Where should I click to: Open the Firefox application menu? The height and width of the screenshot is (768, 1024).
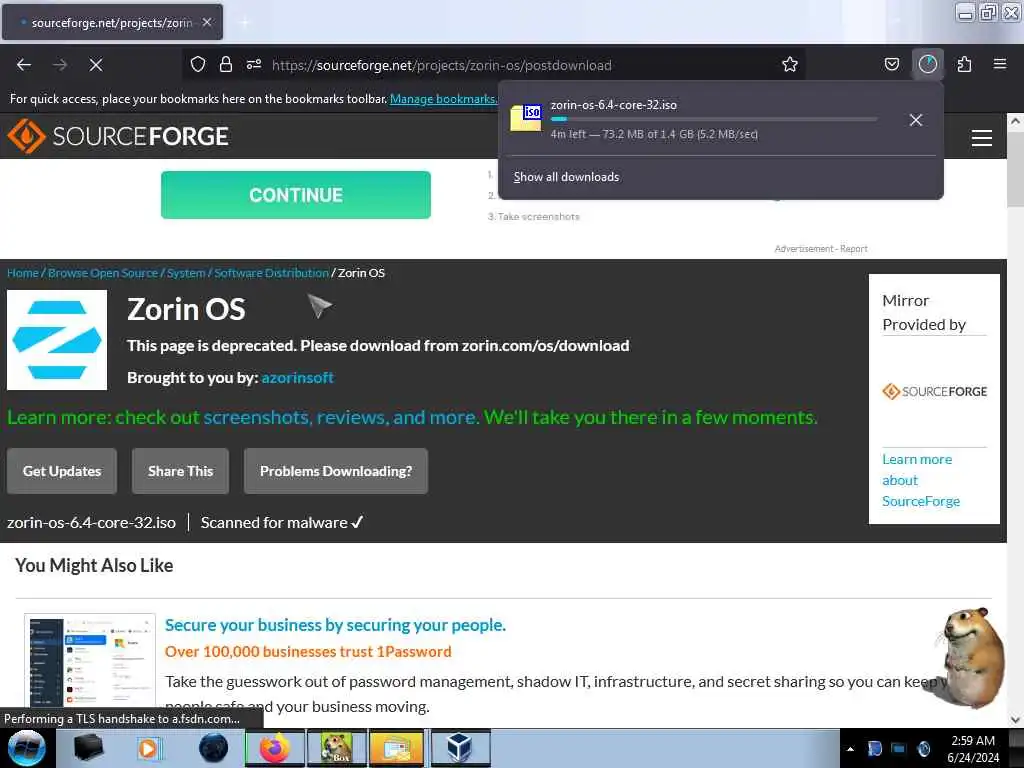(999, 65)
